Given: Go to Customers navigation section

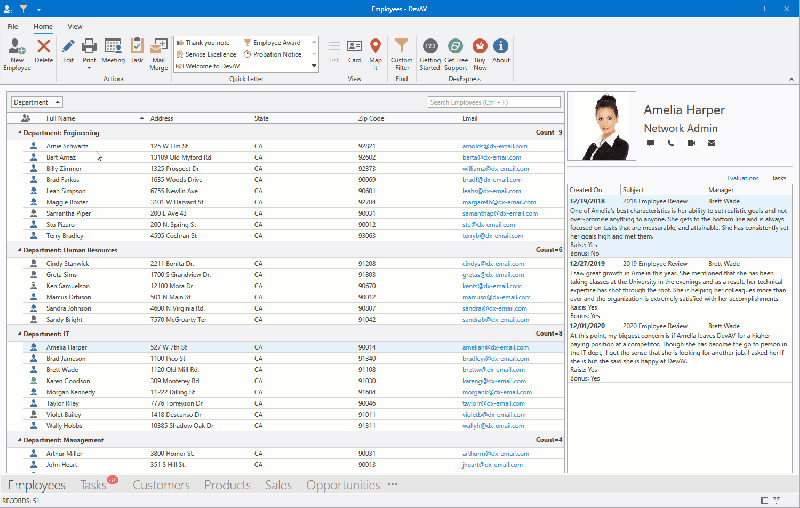Looking at the screenshot, I should (x=161, y=485).
